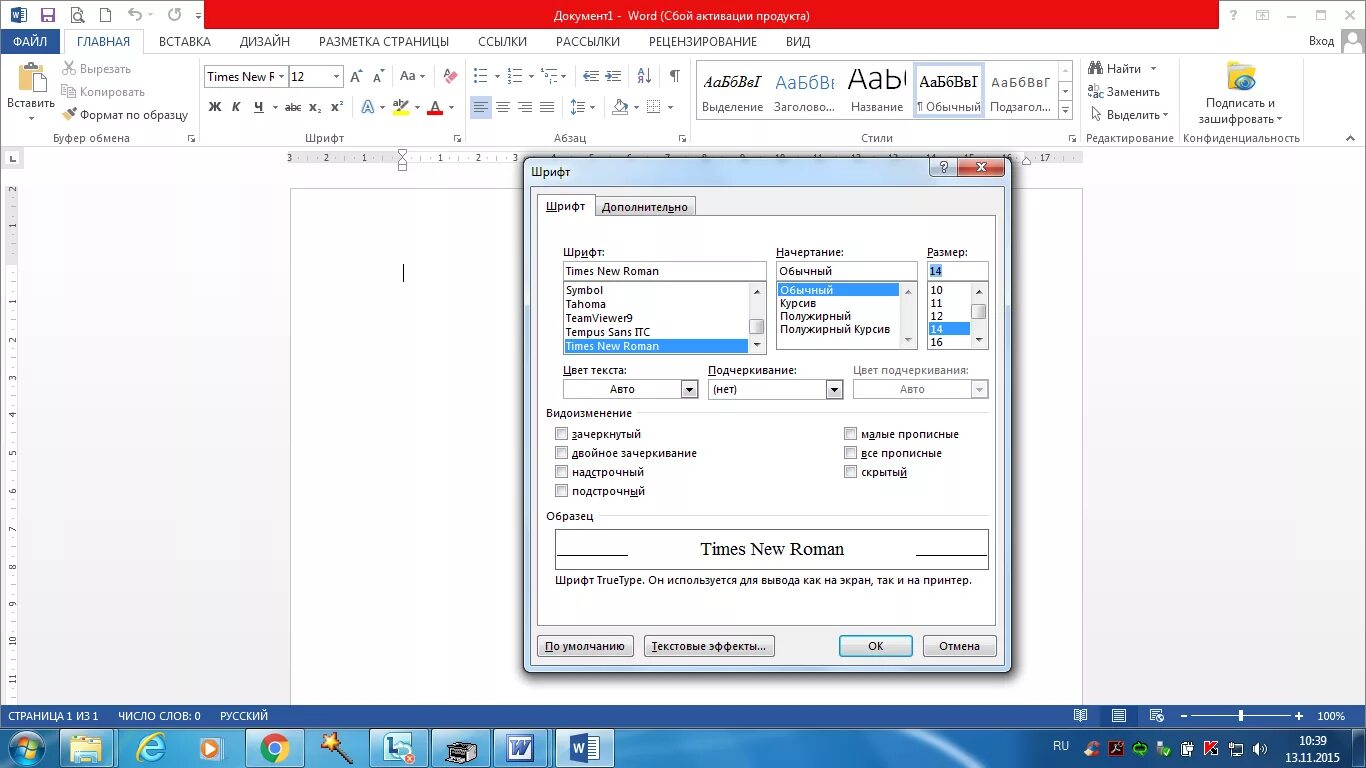Open Подчеркивание dropdown
This screenshot has width=1366, height=768.
click(835, 390)
